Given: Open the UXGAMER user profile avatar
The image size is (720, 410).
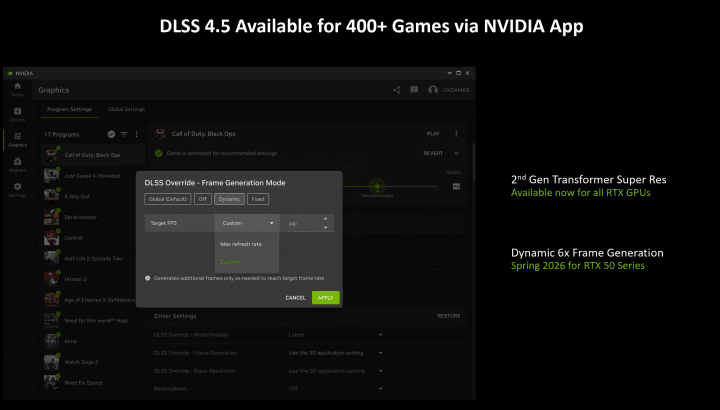Looking at the screenshot, I should [433, 90].
